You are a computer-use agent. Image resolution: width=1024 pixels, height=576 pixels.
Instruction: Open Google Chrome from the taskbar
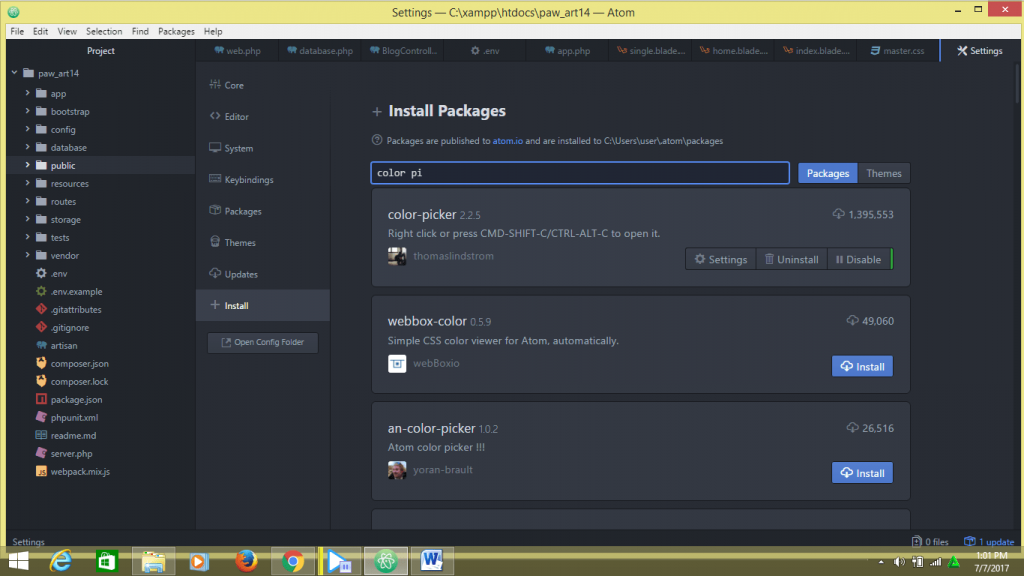(x=293, y=560)
